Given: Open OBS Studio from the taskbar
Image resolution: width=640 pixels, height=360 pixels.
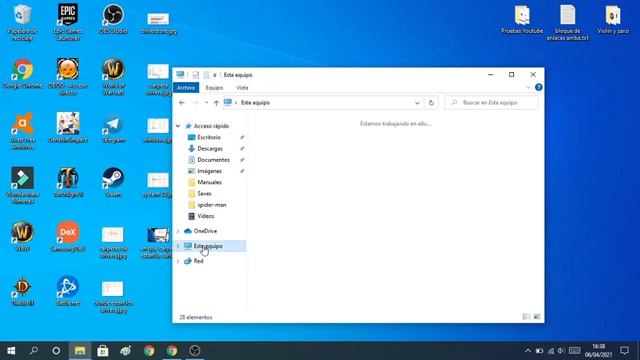Looking at the screenshot, I should pyautogui.click(x=195, y=351).
